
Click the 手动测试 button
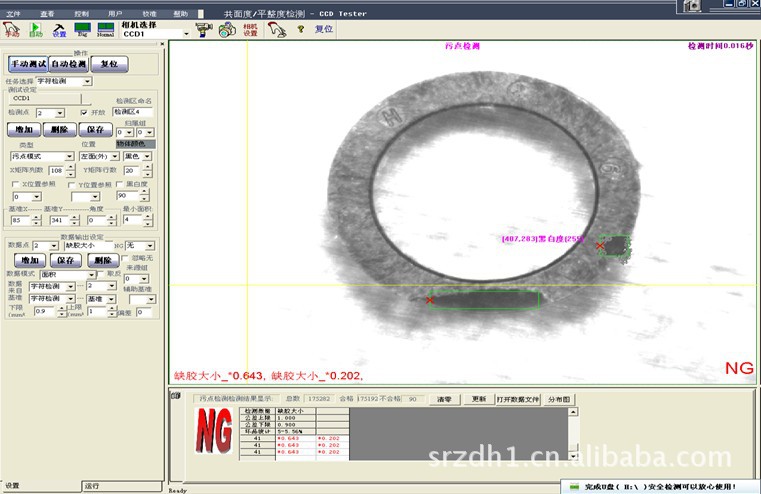point(28,63)
